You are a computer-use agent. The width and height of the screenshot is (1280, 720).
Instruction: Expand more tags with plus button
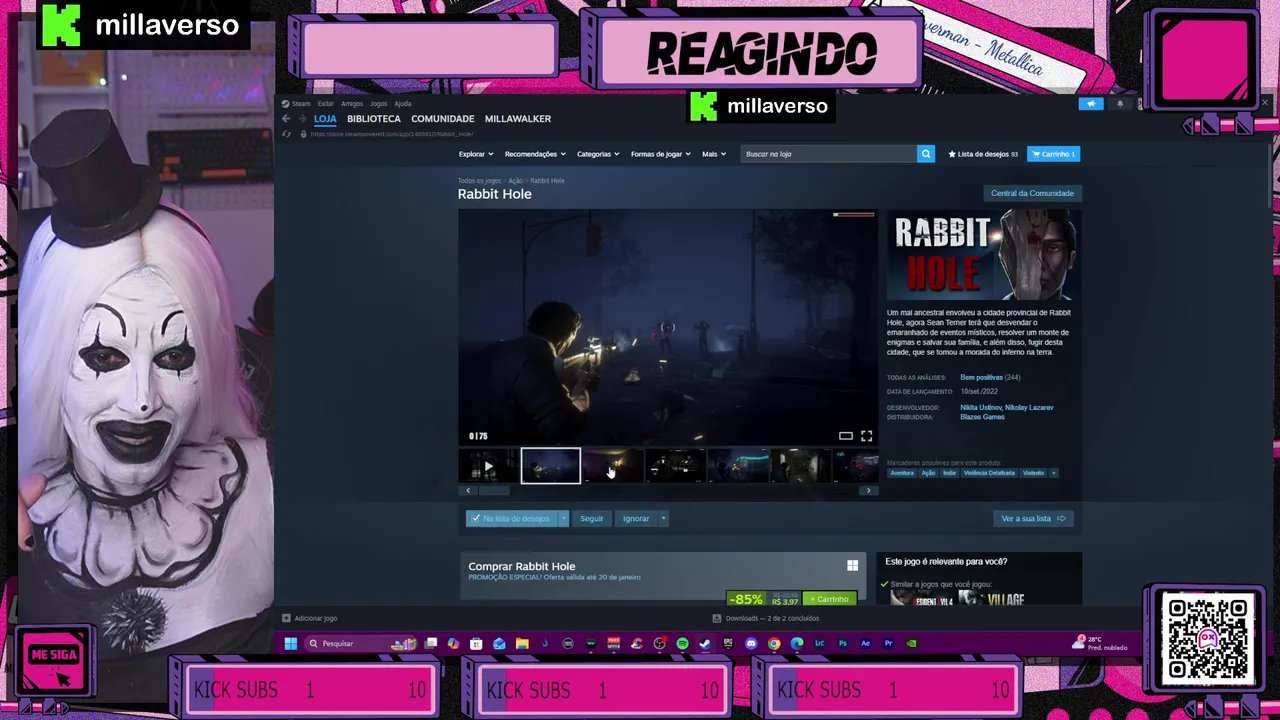pos(1053,473)
